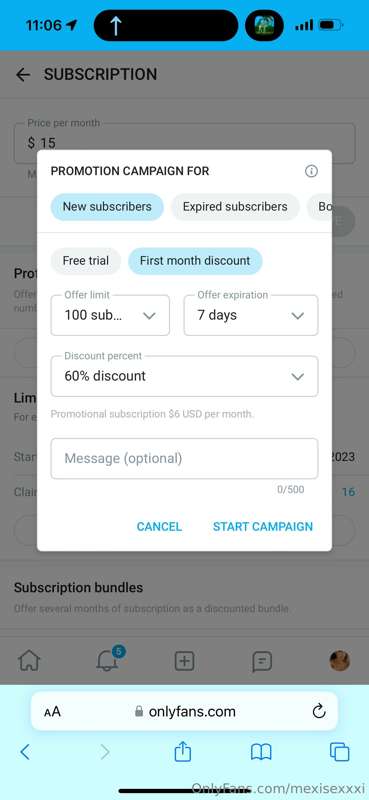Expand the Discount percent dropdown
The width and height of the screenshot is (369, 800).
(x=184, y=377)
